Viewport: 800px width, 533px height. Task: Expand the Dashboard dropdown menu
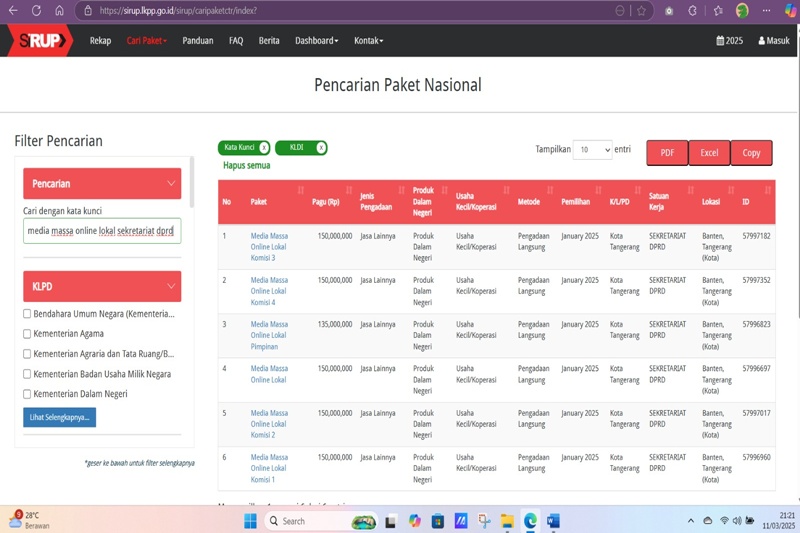coord(316,41)
